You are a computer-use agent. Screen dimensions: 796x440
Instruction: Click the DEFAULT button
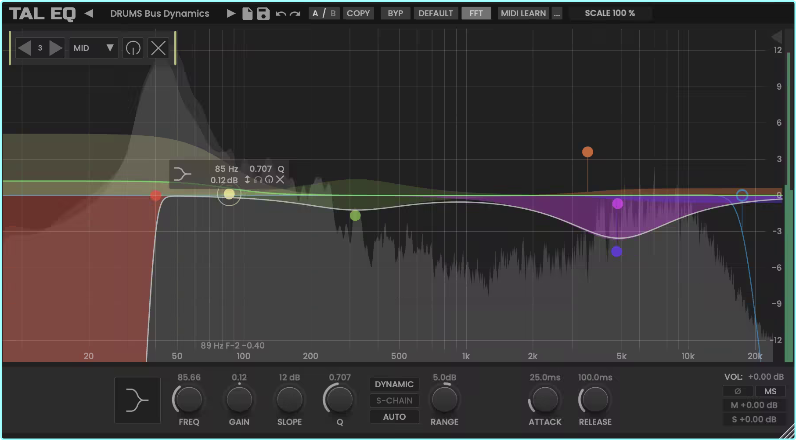436,14
